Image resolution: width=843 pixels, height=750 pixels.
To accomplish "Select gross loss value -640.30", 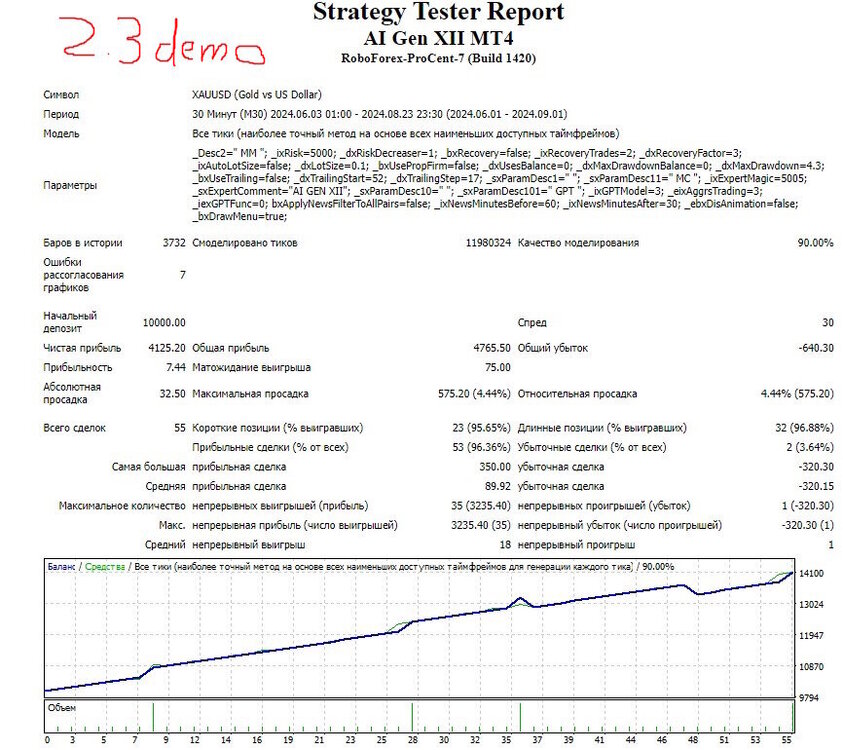I will tap(816, 348).
